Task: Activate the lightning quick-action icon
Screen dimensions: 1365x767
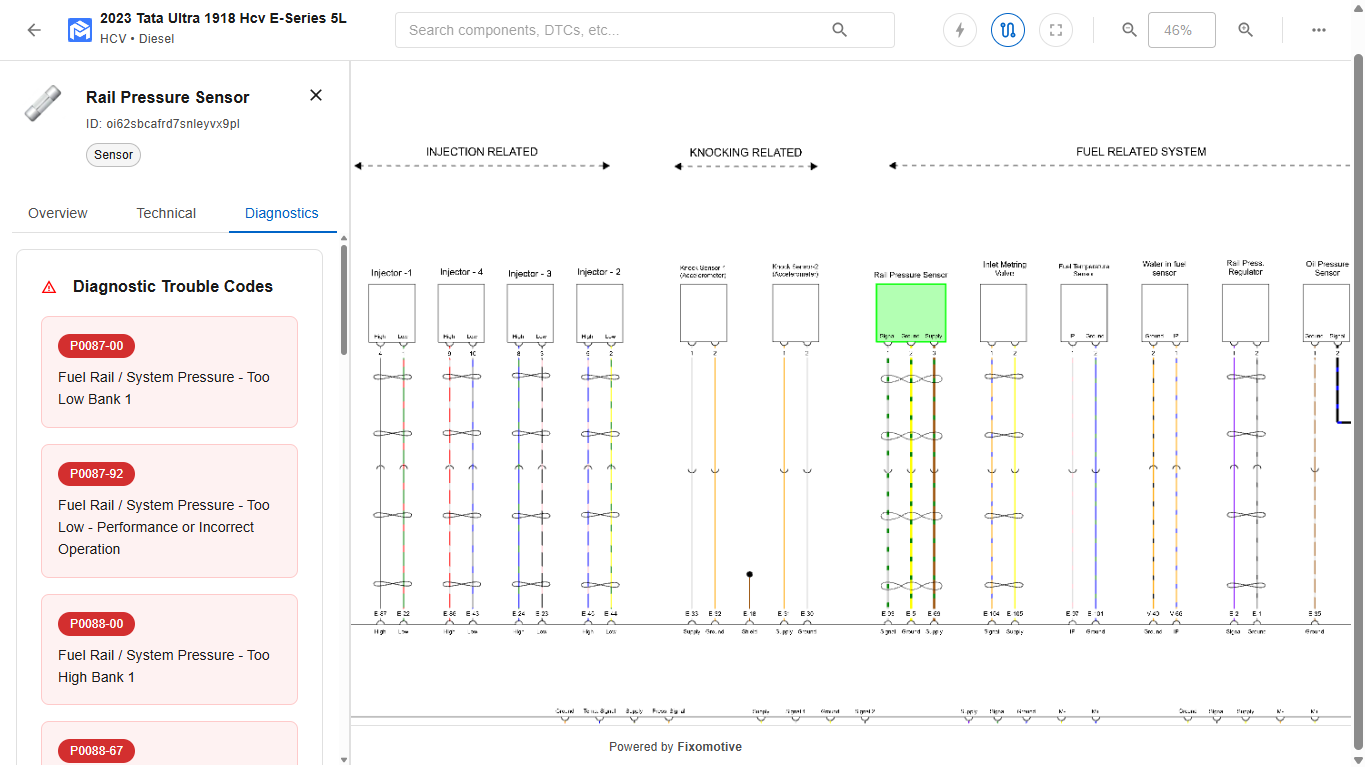Action: (x=959, y=30)
